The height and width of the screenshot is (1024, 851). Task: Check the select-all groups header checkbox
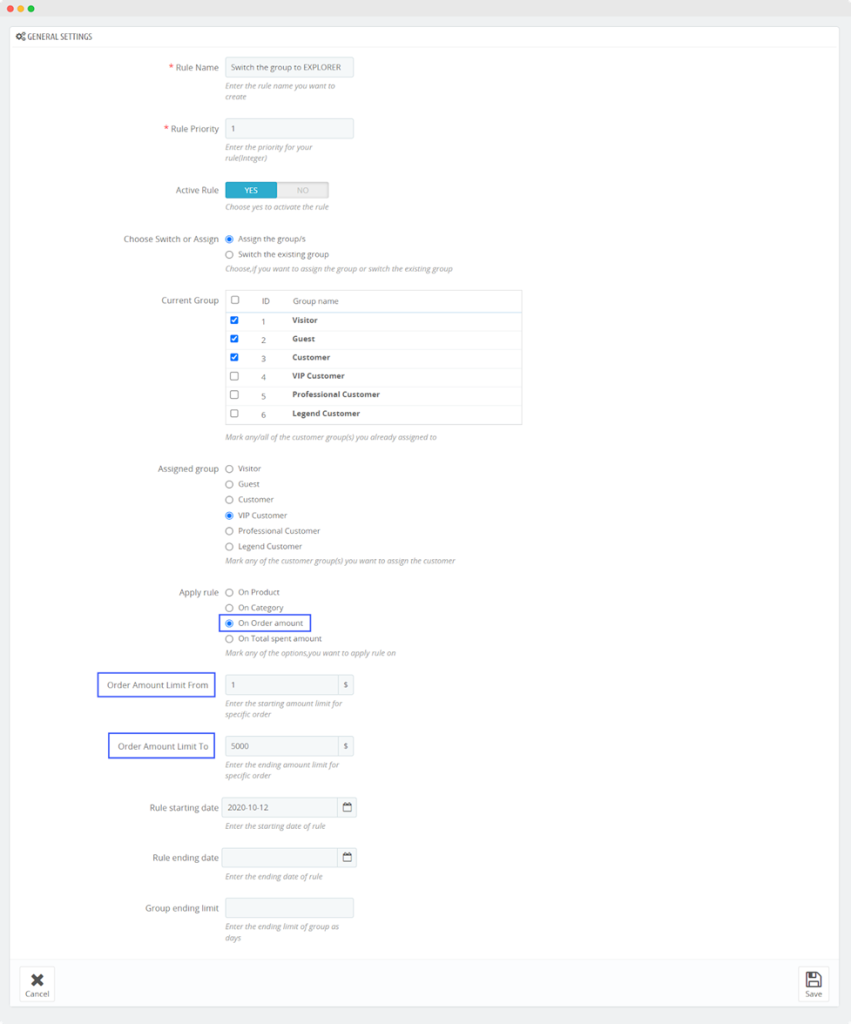click(x=234, y=300)
